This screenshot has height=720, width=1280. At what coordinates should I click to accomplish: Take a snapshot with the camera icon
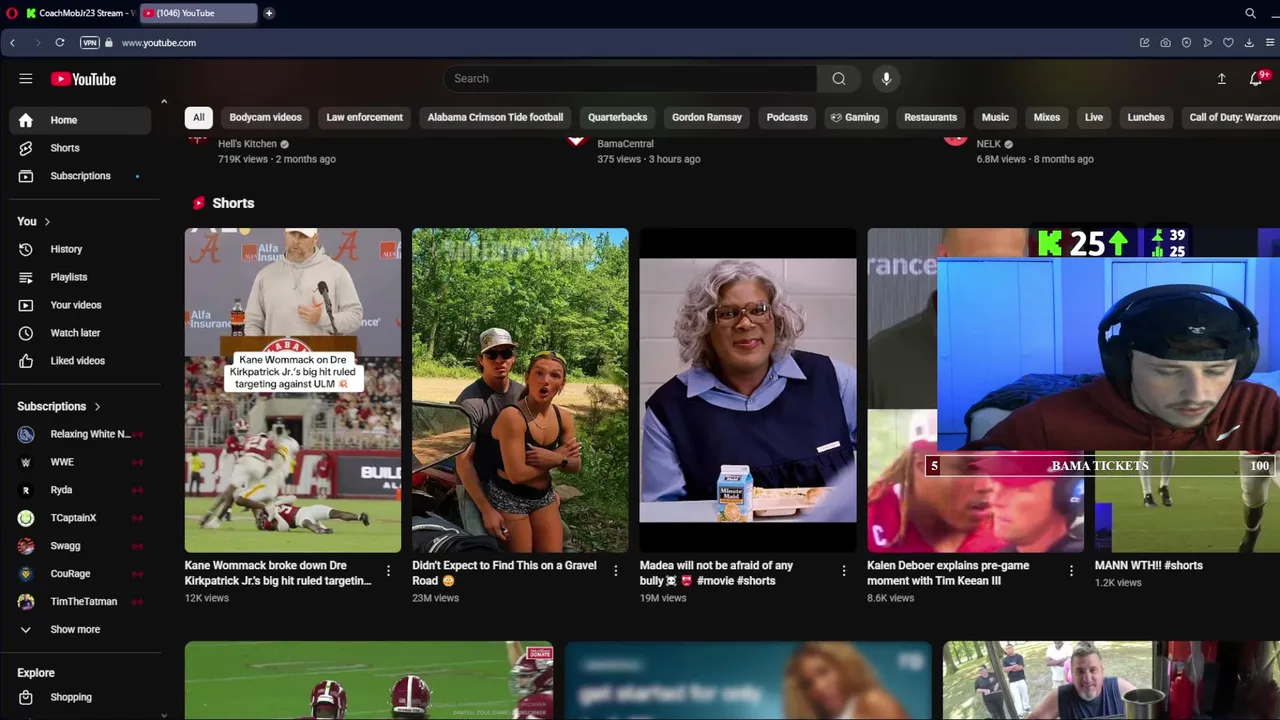pyautogui.click(x=1166, y=43)
